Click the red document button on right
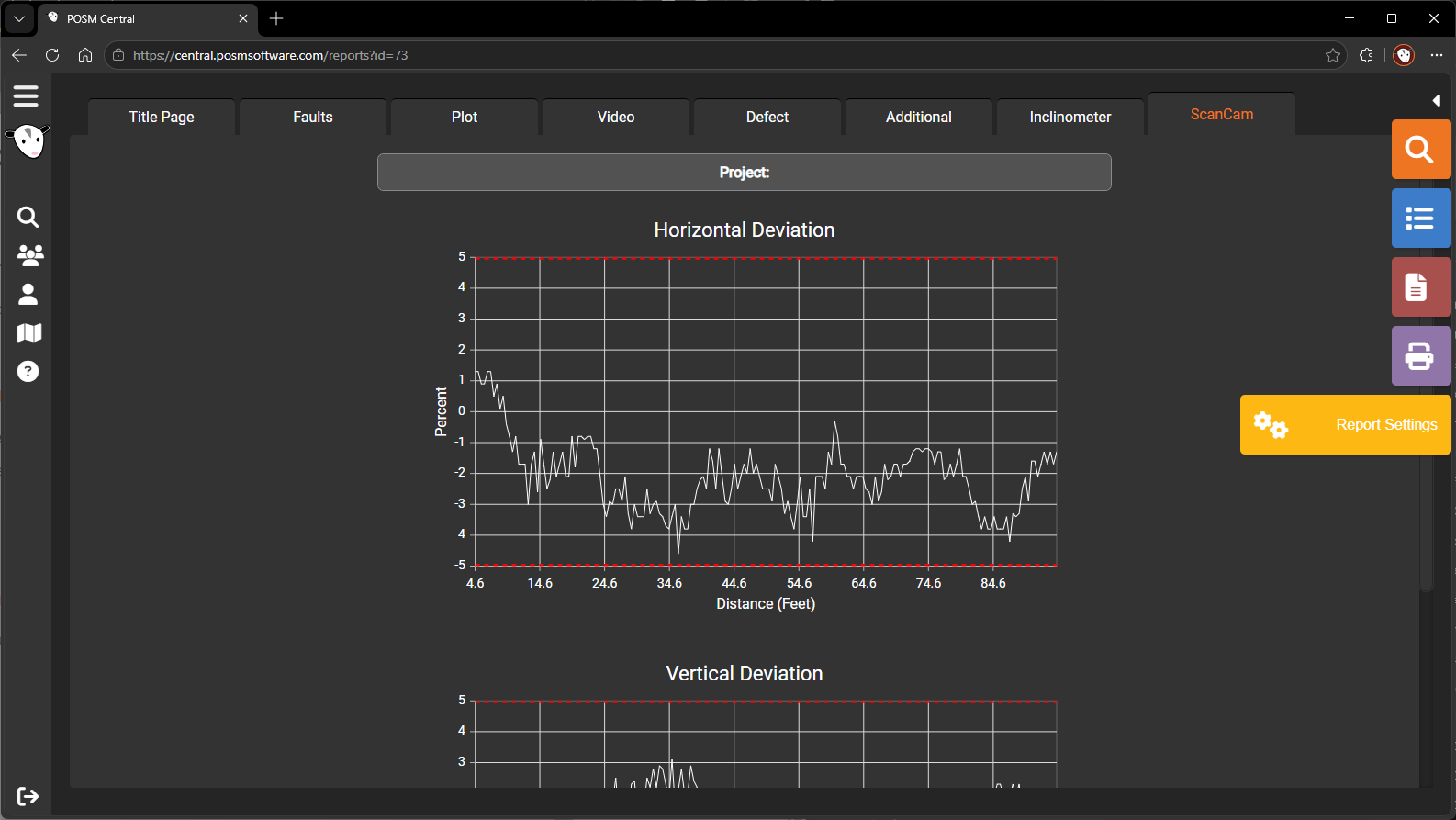1456x820 pixels. click(1420, 286)
